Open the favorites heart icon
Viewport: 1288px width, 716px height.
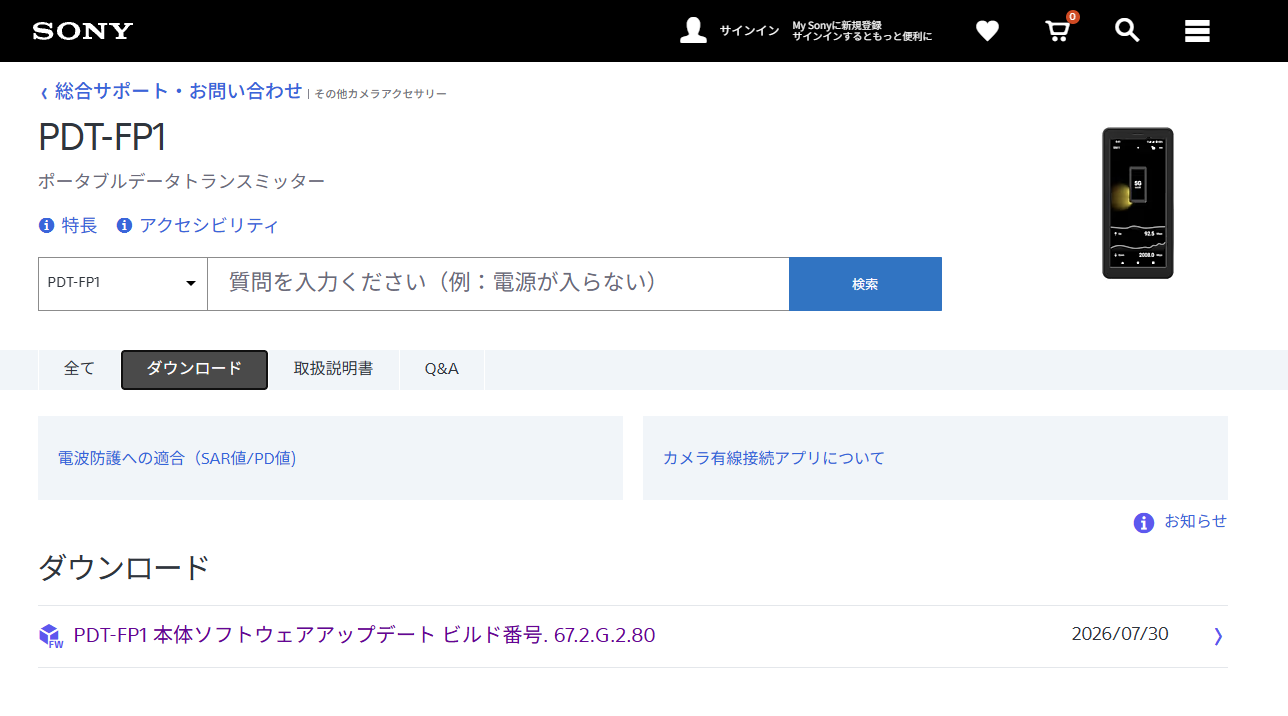987,31
